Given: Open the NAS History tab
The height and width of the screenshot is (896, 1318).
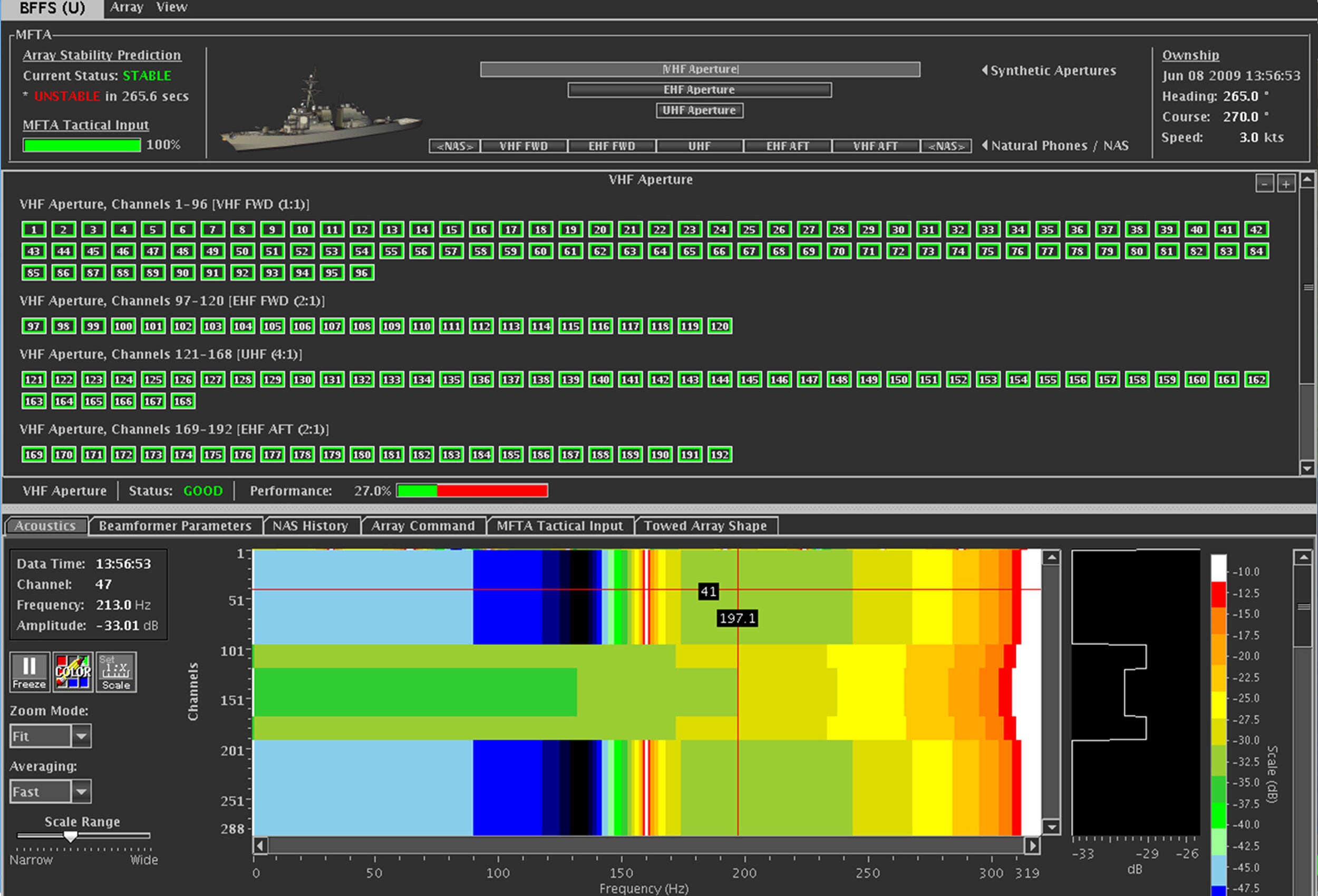Looking at the screenshot, I should coord(310,525).
